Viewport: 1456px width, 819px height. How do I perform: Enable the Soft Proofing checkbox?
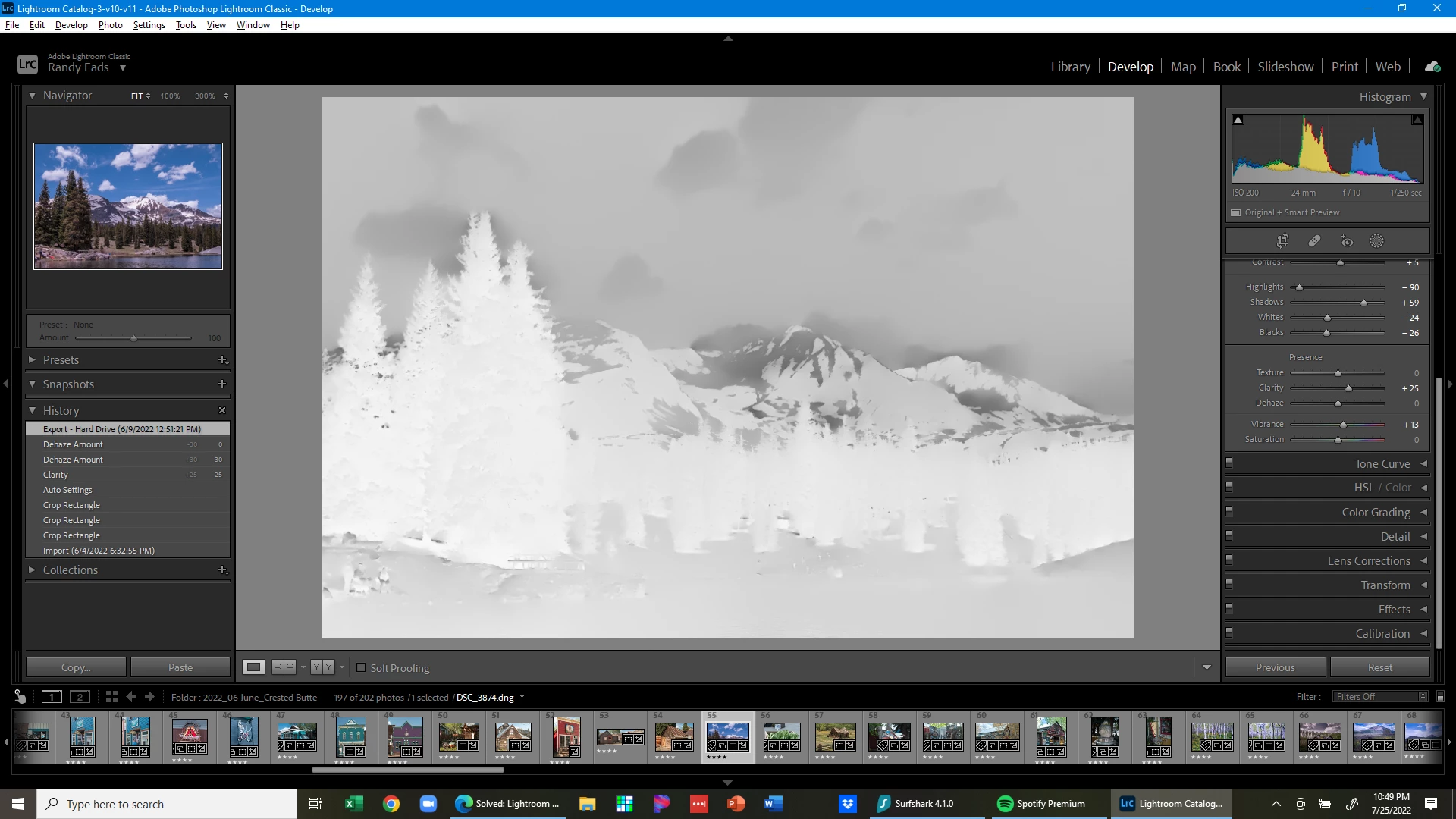click(x=361, y=667)
